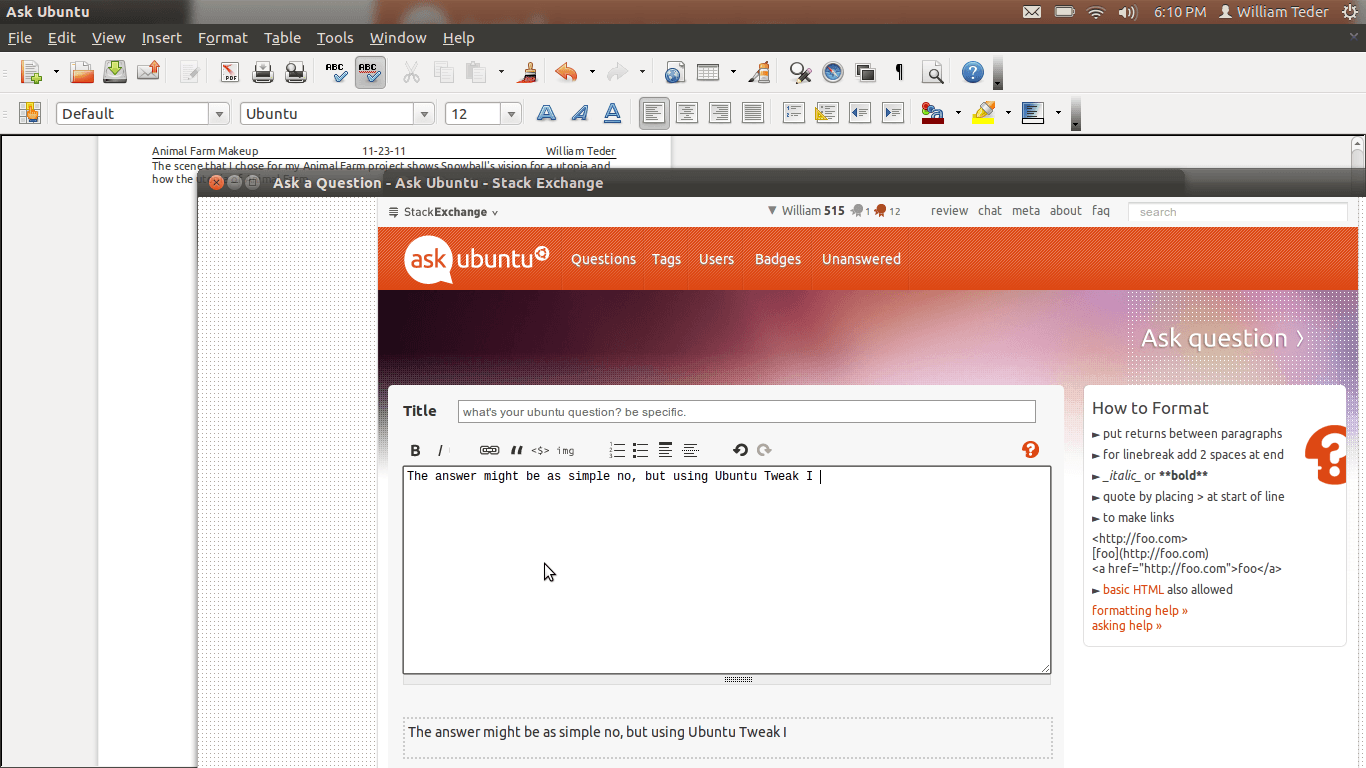Toggle Nonprinting Characters pilcrow
This screenshot has width=1366, height=768.
pyautogui.click(x=899, y=72)
